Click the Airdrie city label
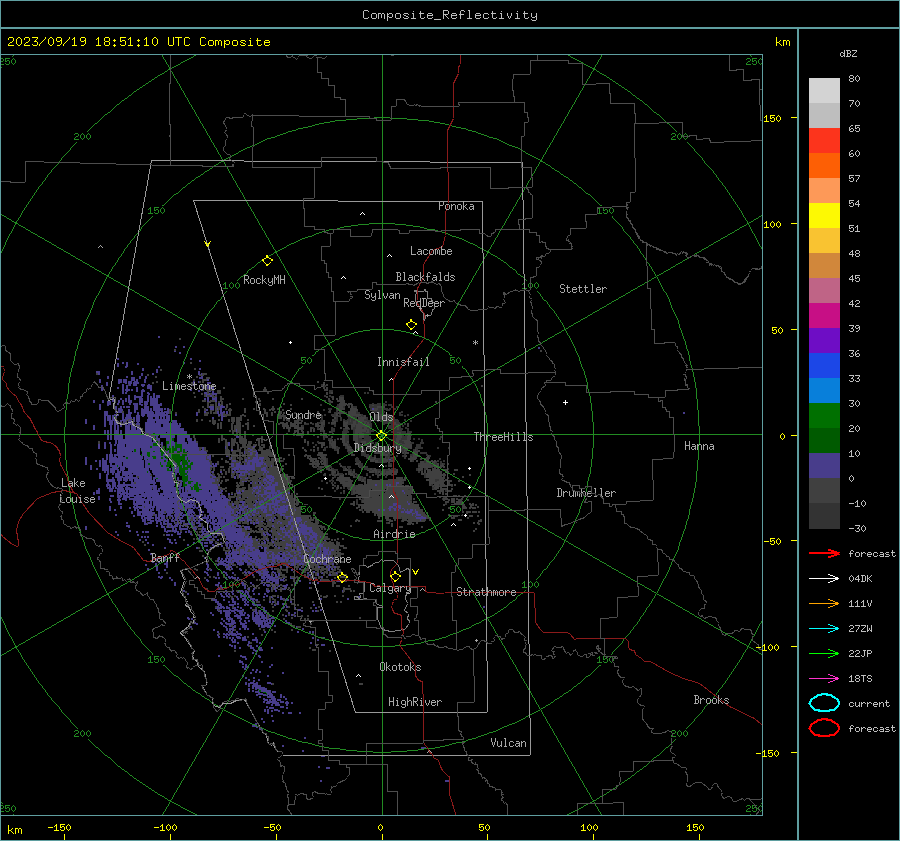 [x=394, y=534]
